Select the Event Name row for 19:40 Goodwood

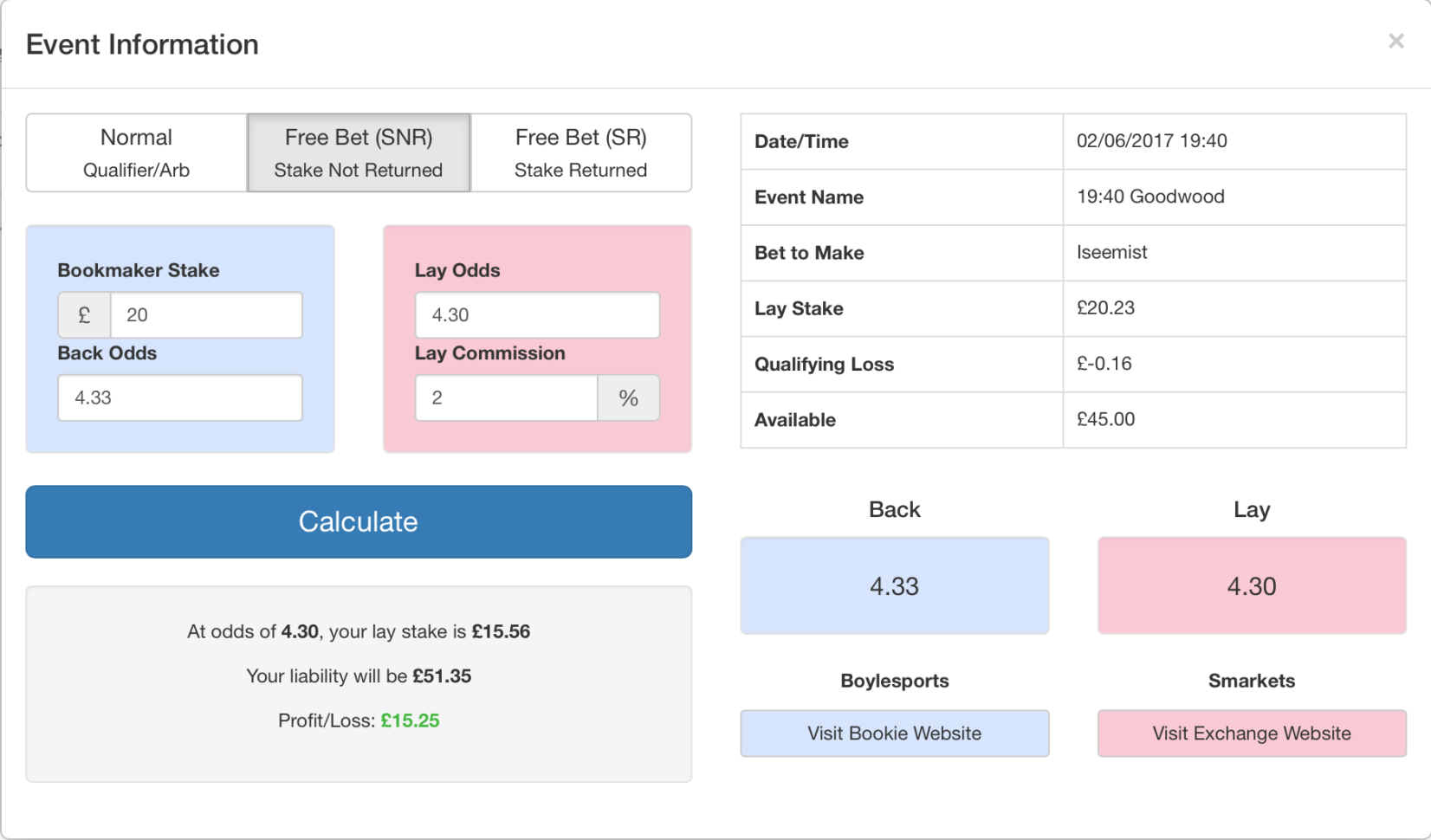(x=1150, y=197)
